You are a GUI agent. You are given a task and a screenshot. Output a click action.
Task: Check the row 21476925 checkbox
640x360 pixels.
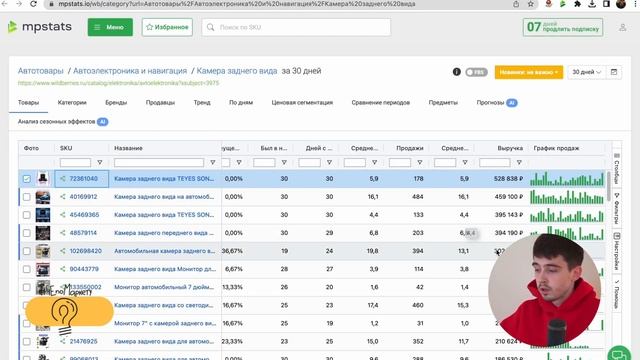pos(27,341)
